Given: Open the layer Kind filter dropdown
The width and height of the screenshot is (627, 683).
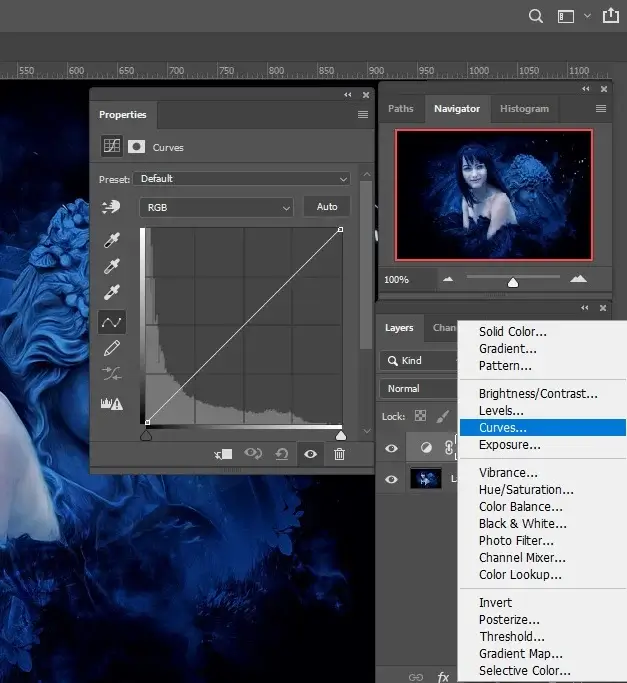Looking at the screenshot, I should pyautogui.click(x=418, y=361).
